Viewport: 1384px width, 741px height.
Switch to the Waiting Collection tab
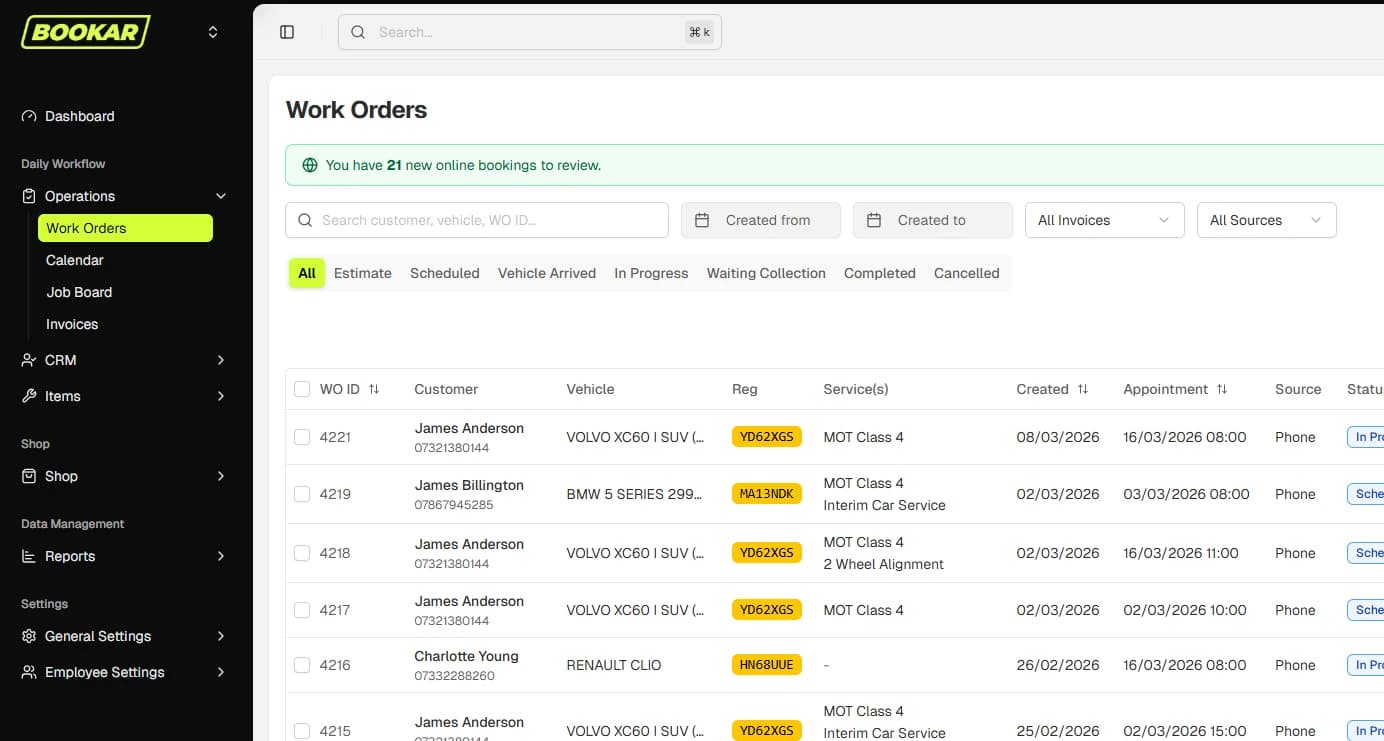(x=765, y=272)
